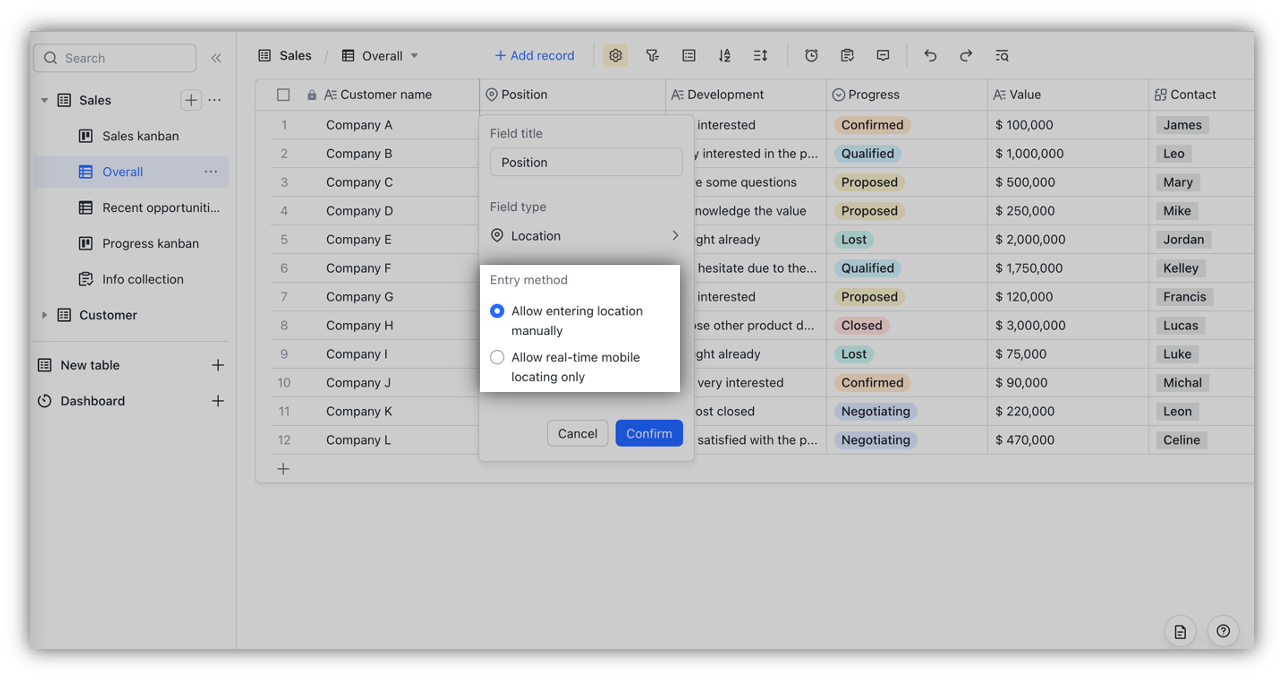Click the $ 75,000 value cell

tap(1021, 354)
